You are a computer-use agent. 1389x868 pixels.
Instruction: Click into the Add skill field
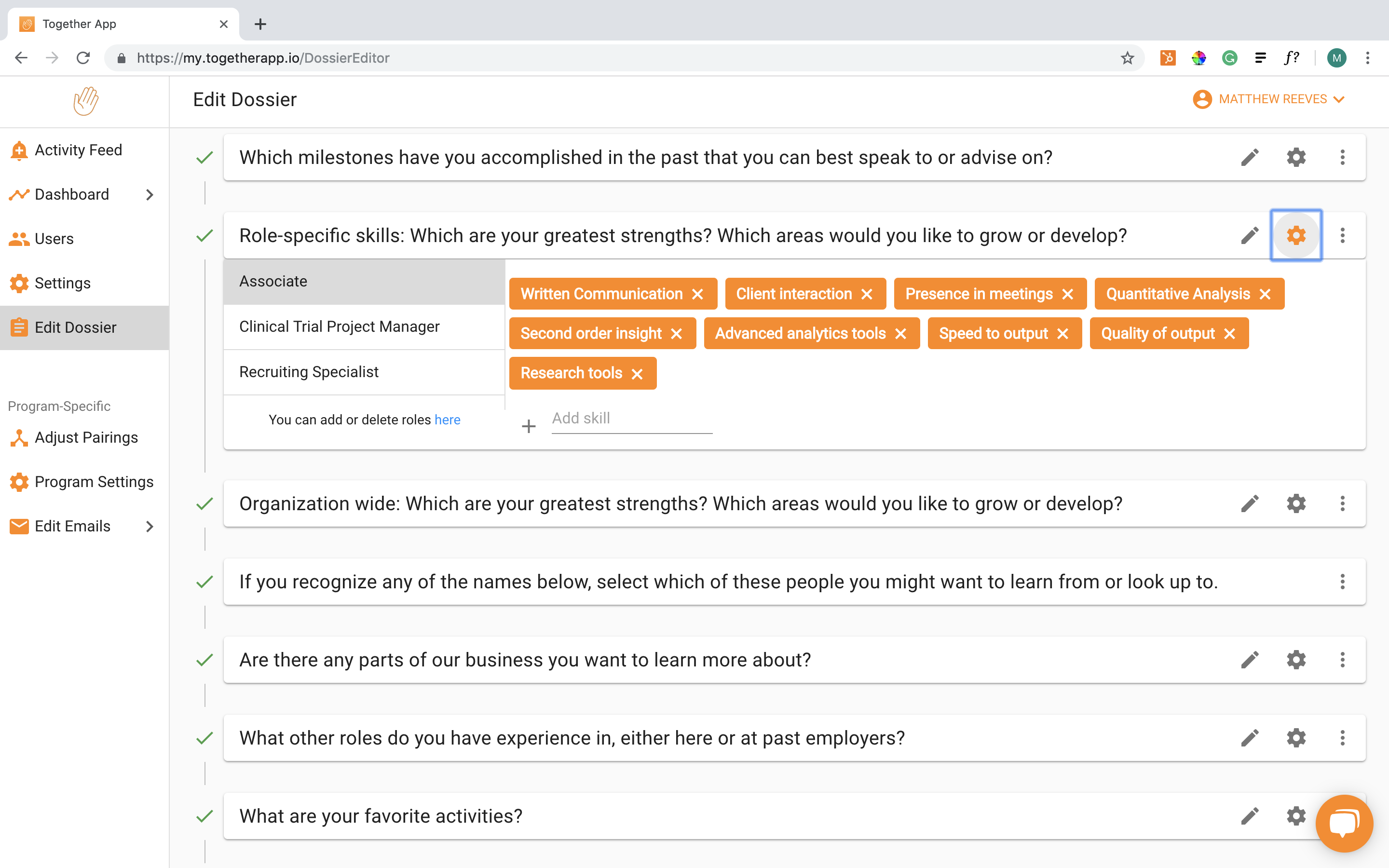coord(631,419)
